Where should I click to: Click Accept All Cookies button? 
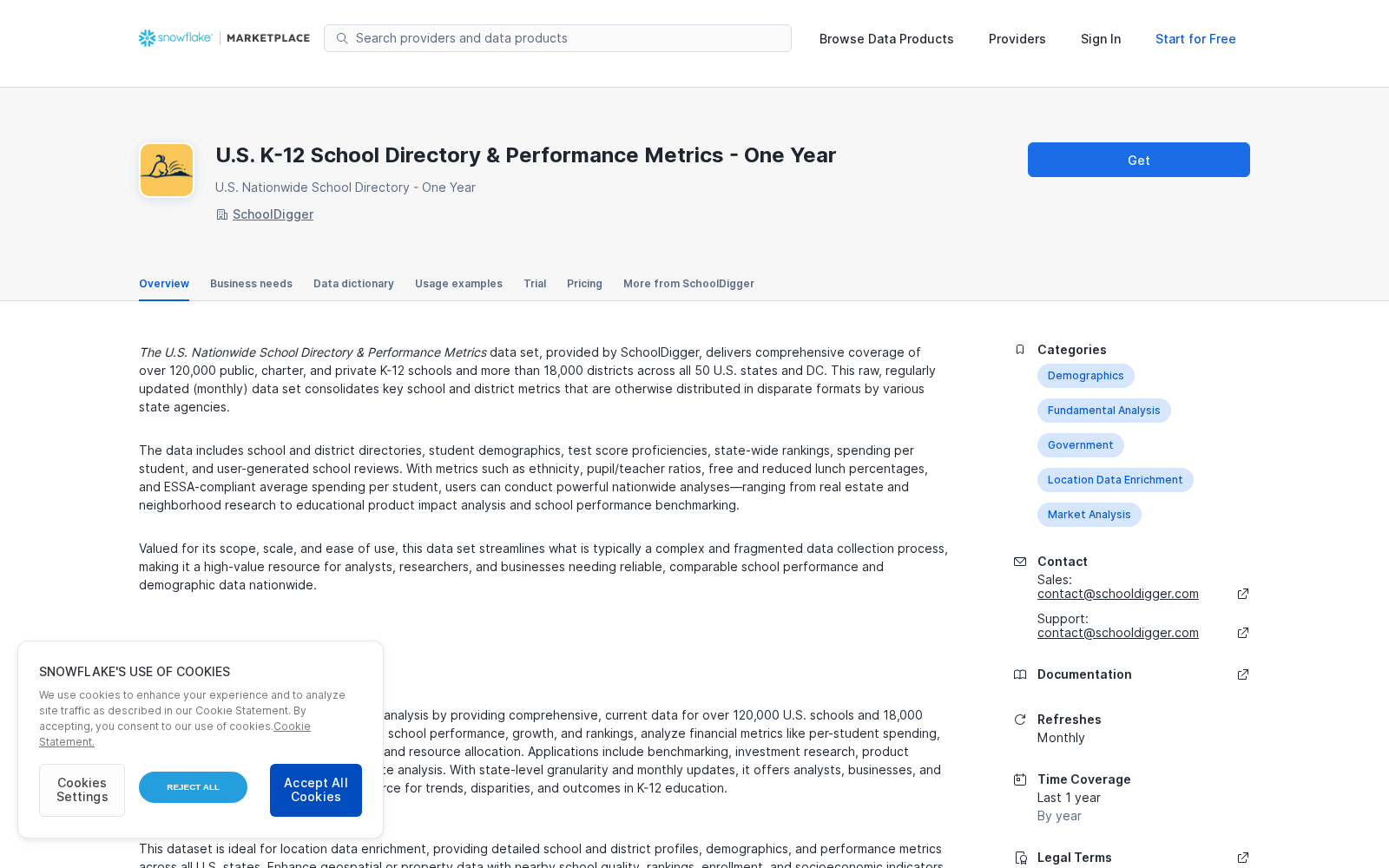(x=316, y=790)
